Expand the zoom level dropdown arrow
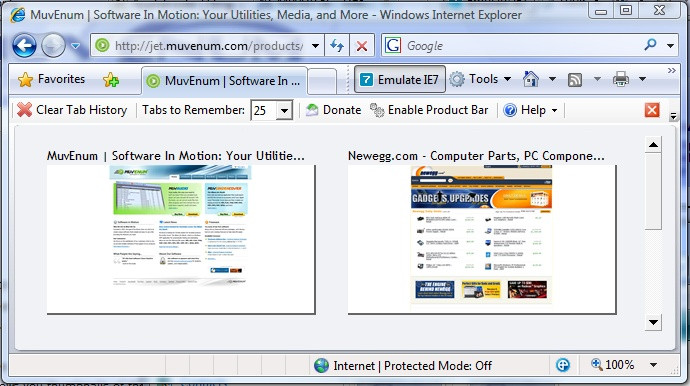This screenshot has height=386, width=690. coord(653,365)
